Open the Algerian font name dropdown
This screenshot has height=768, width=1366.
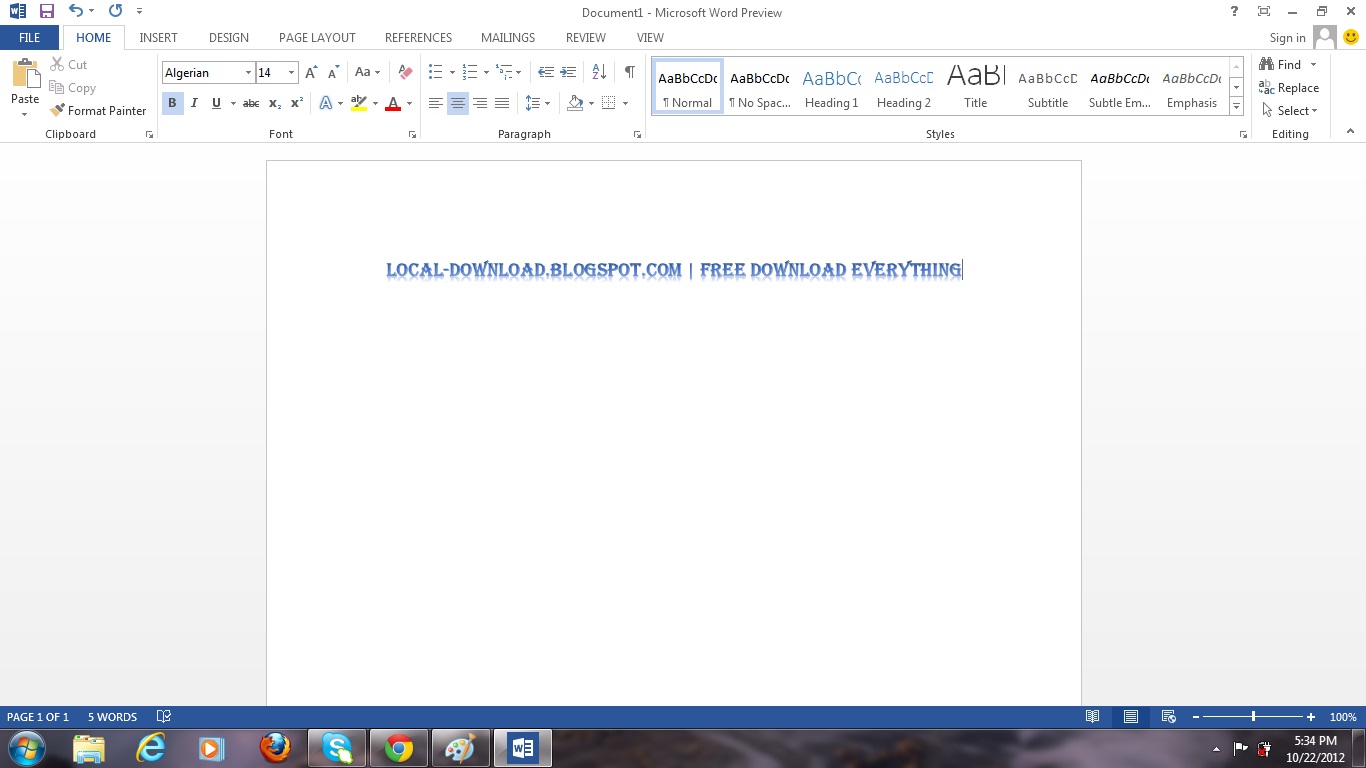coord(248,73)
